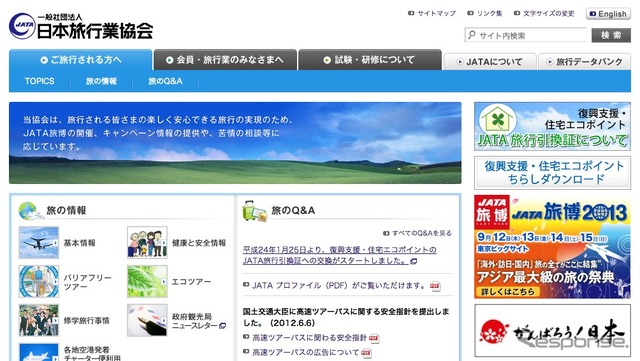The width and height of the screenshot is (640, 361).
Task: Click the suitcase icon beside 旅のQ&A heading
Action: [254, 211]
